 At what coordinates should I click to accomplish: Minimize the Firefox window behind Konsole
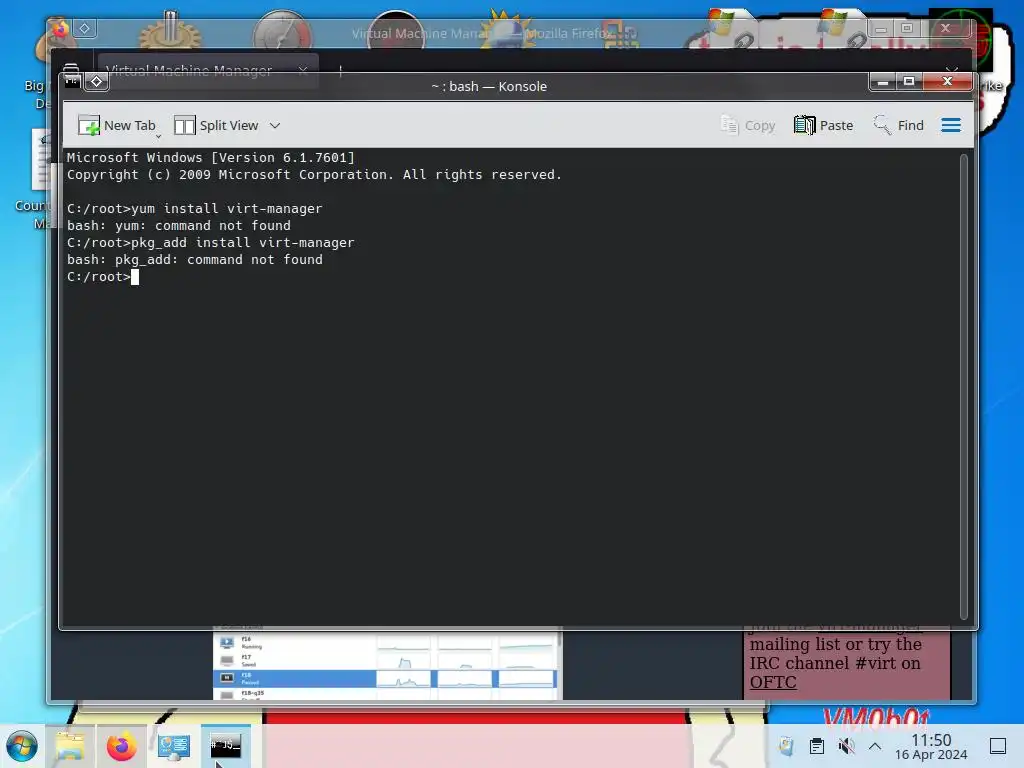pyautogui.click(x=881, y=29)
